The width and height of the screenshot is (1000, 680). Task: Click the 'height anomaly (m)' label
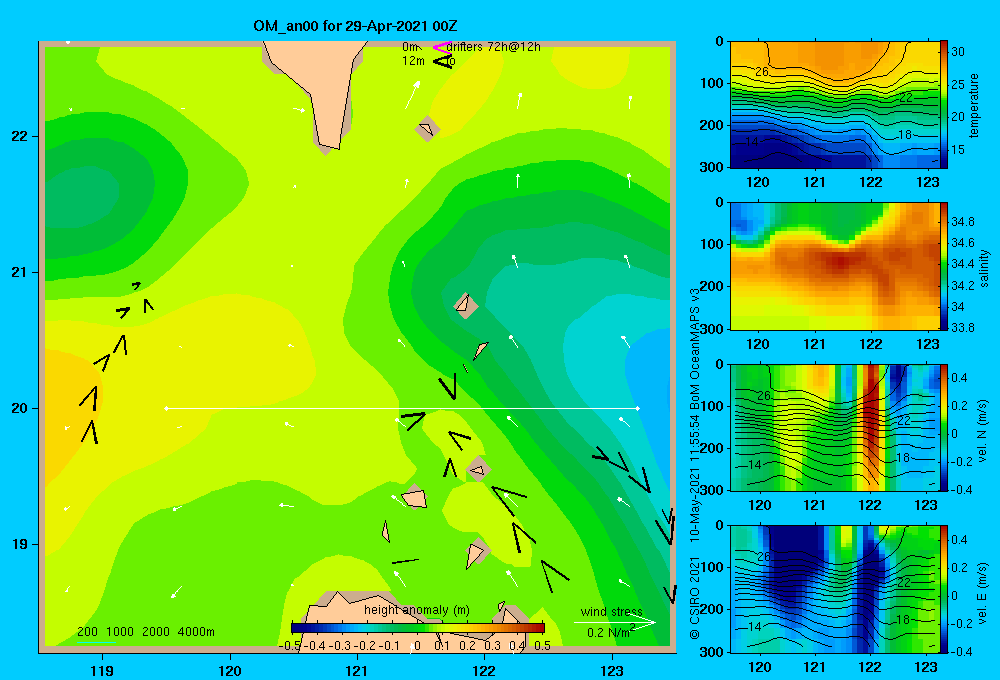point(417,610)
